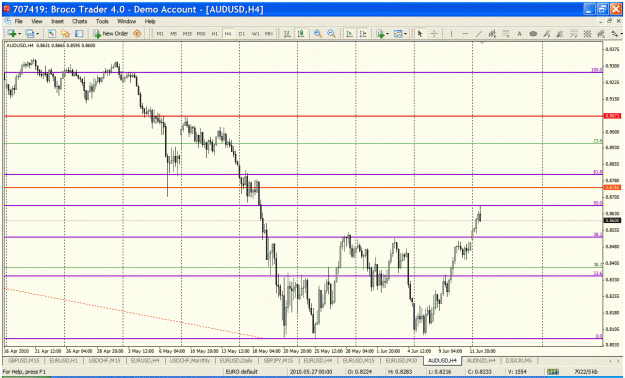Screen dimensions: 625x378
Task: Open the Terminal panel icon
Action: pyautogui.click(x=79, y=34)
